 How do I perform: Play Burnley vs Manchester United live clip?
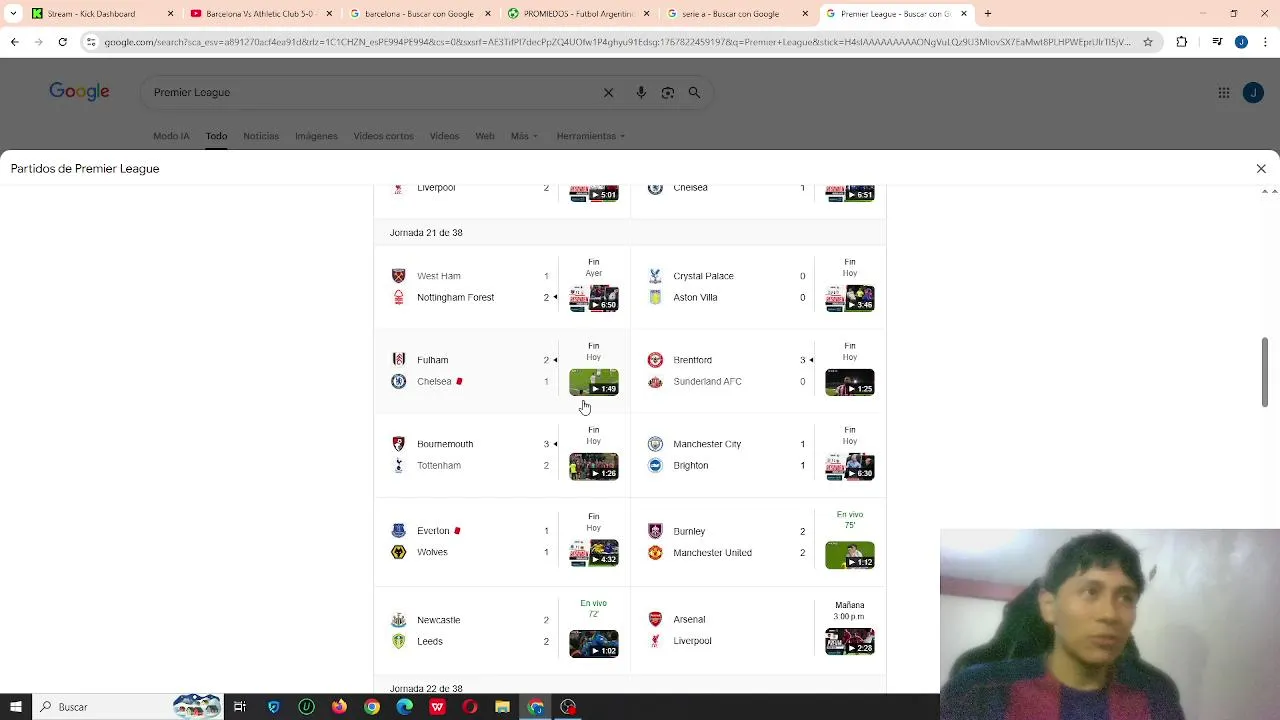[x=850, y=555]
